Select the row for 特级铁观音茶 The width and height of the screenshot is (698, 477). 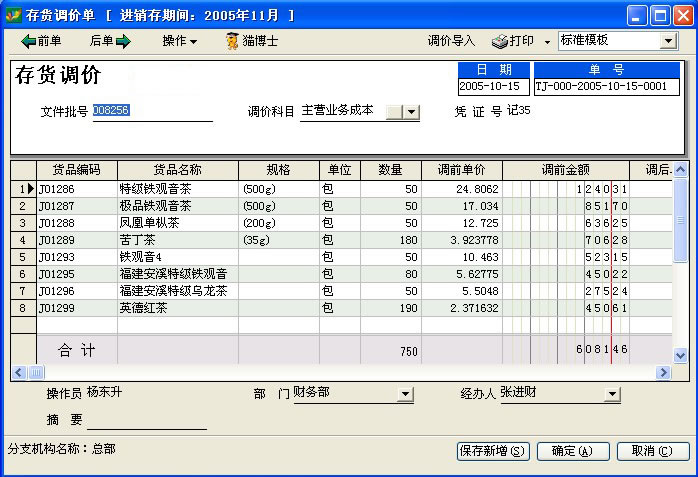point(176,188)
